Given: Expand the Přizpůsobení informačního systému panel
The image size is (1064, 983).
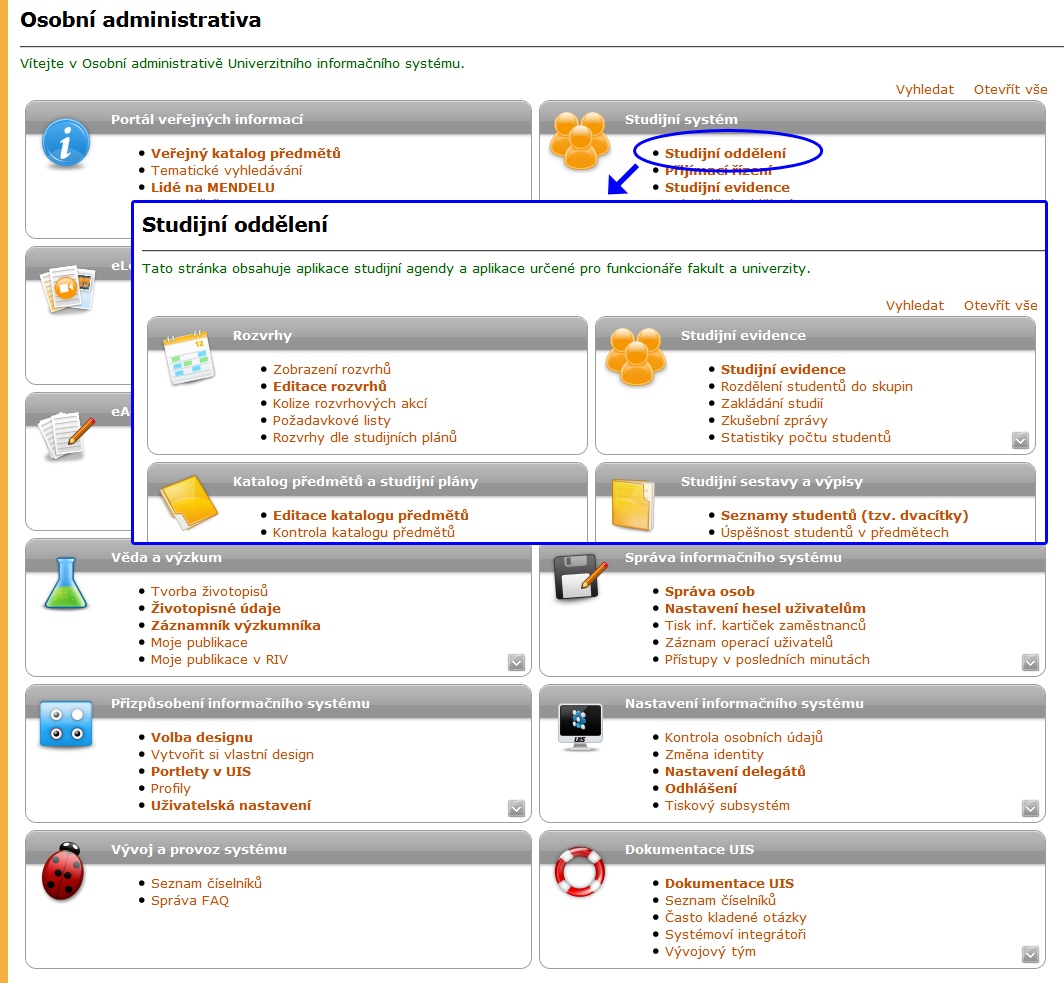Looking at the screenshot, I should [516, 808].
